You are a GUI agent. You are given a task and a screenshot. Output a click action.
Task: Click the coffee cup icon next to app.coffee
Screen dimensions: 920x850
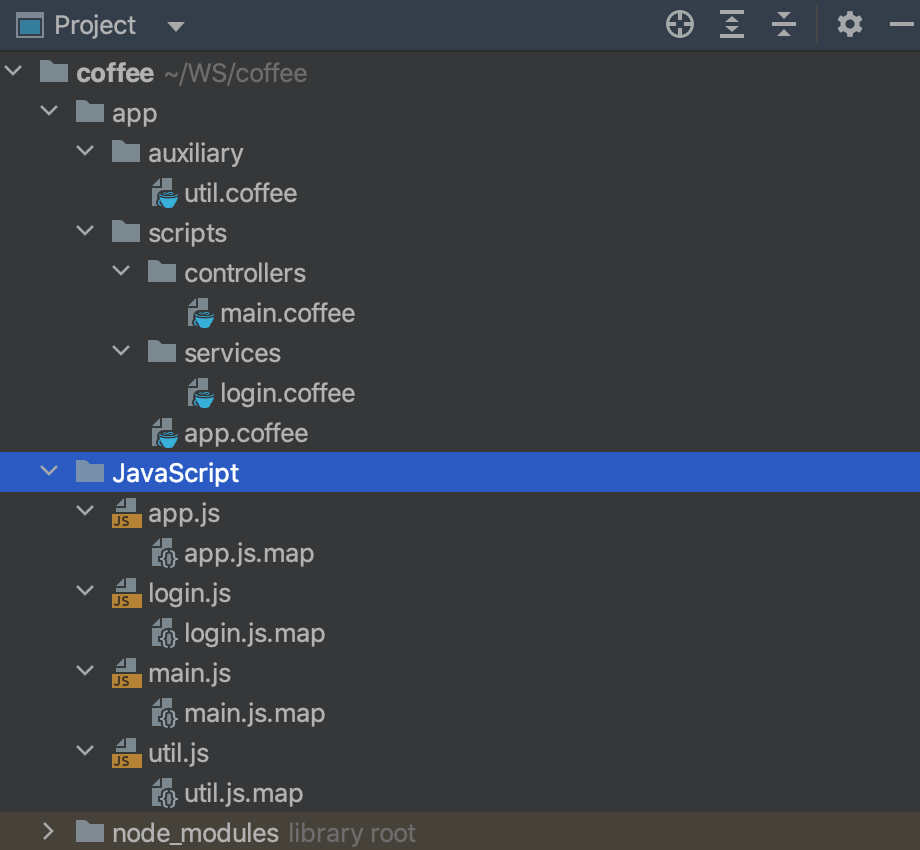(x=163, y=433)
